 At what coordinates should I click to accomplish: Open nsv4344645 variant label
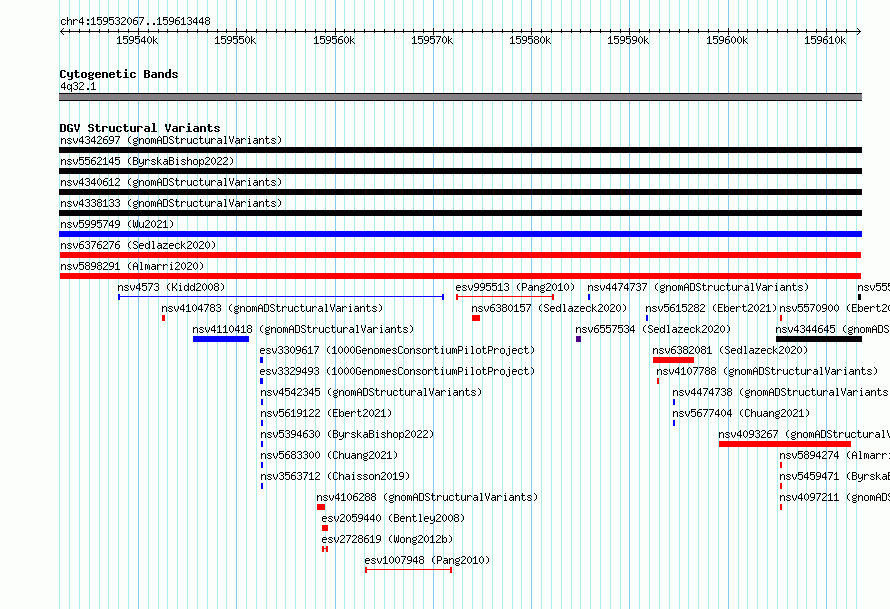pos(833,329)
